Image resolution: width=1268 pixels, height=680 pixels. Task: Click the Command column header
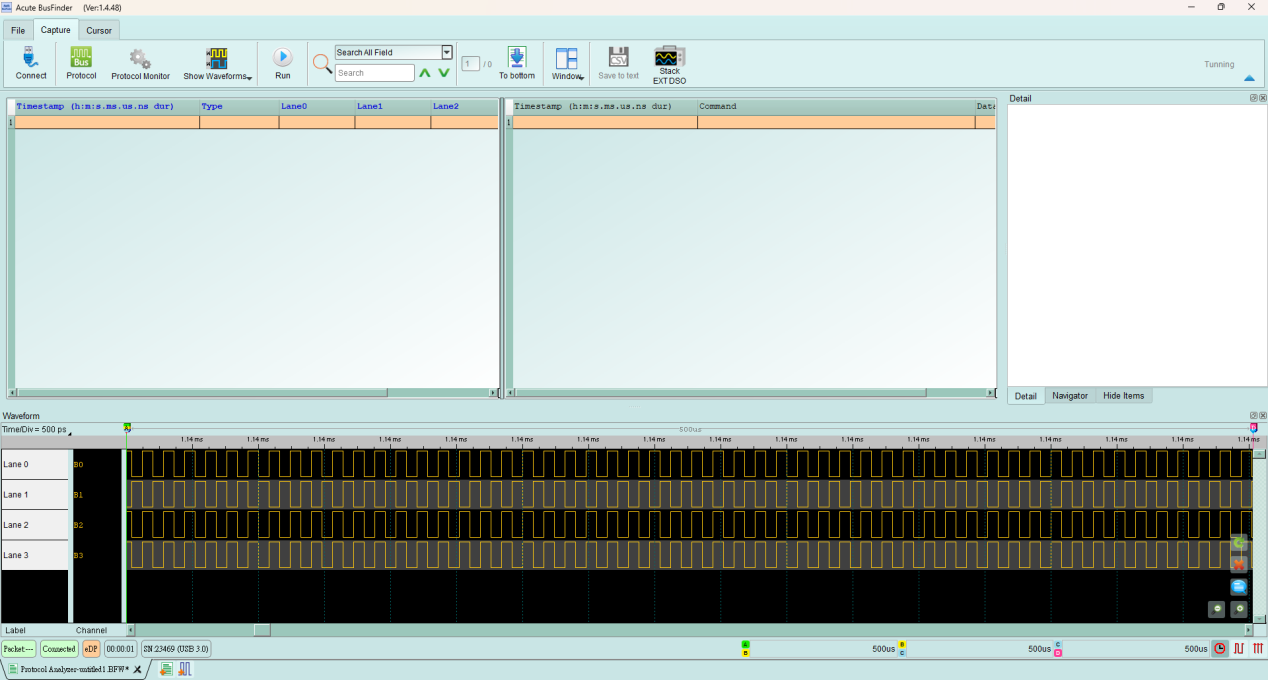[x=836, y=106]
